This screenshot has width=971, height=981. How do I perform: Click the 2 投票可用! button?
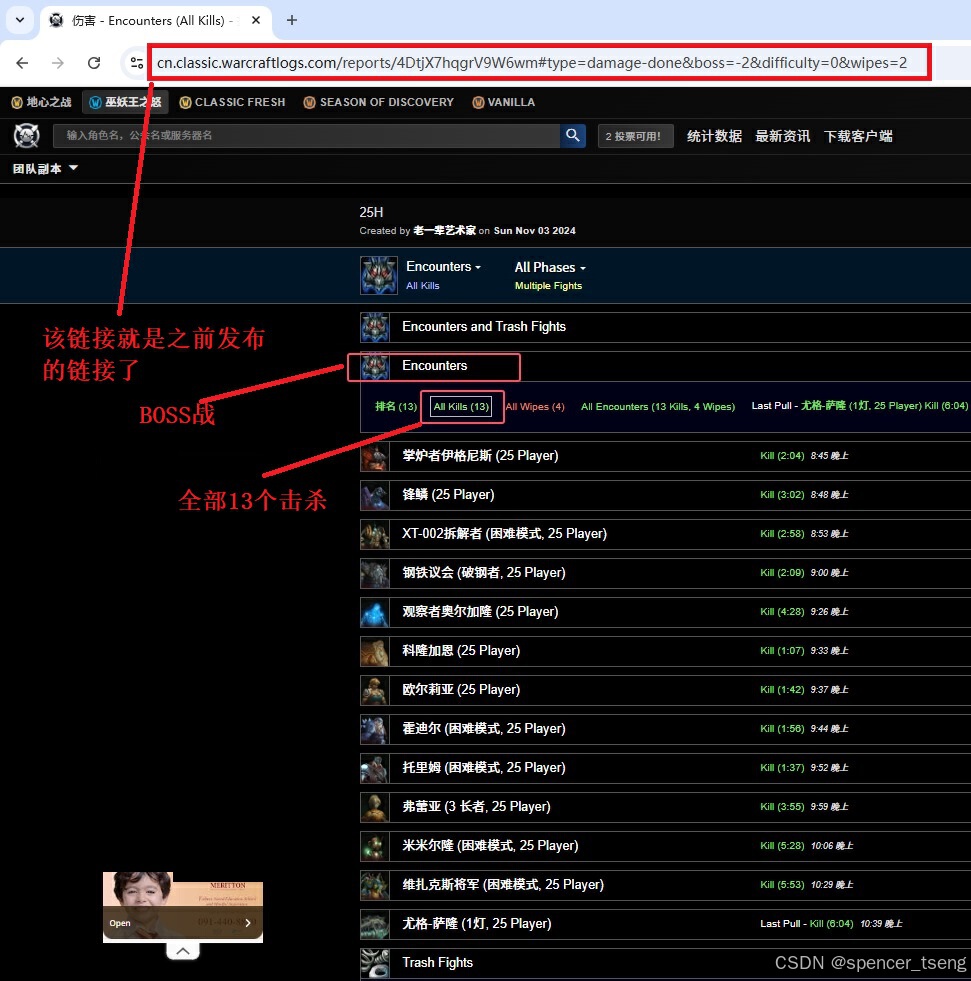(x=635, y=136)
